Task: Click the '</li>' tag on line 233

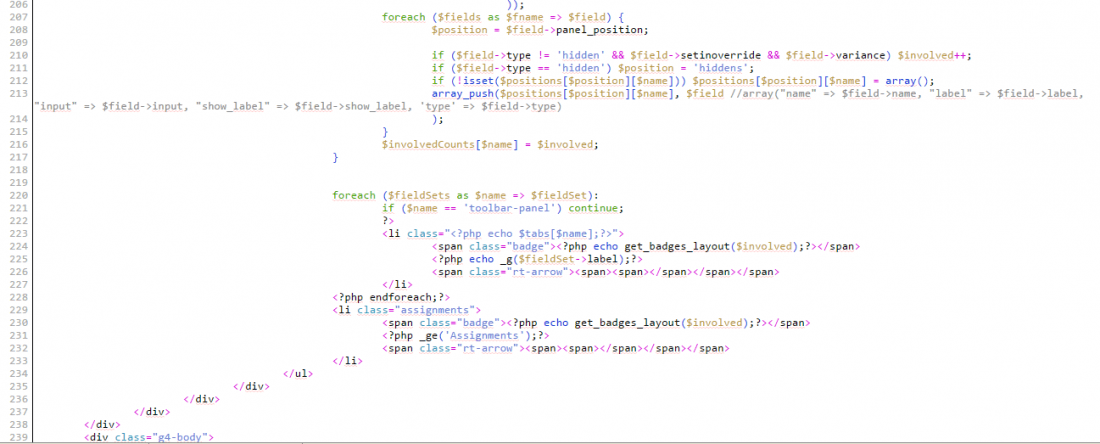Action: point(346,361)
